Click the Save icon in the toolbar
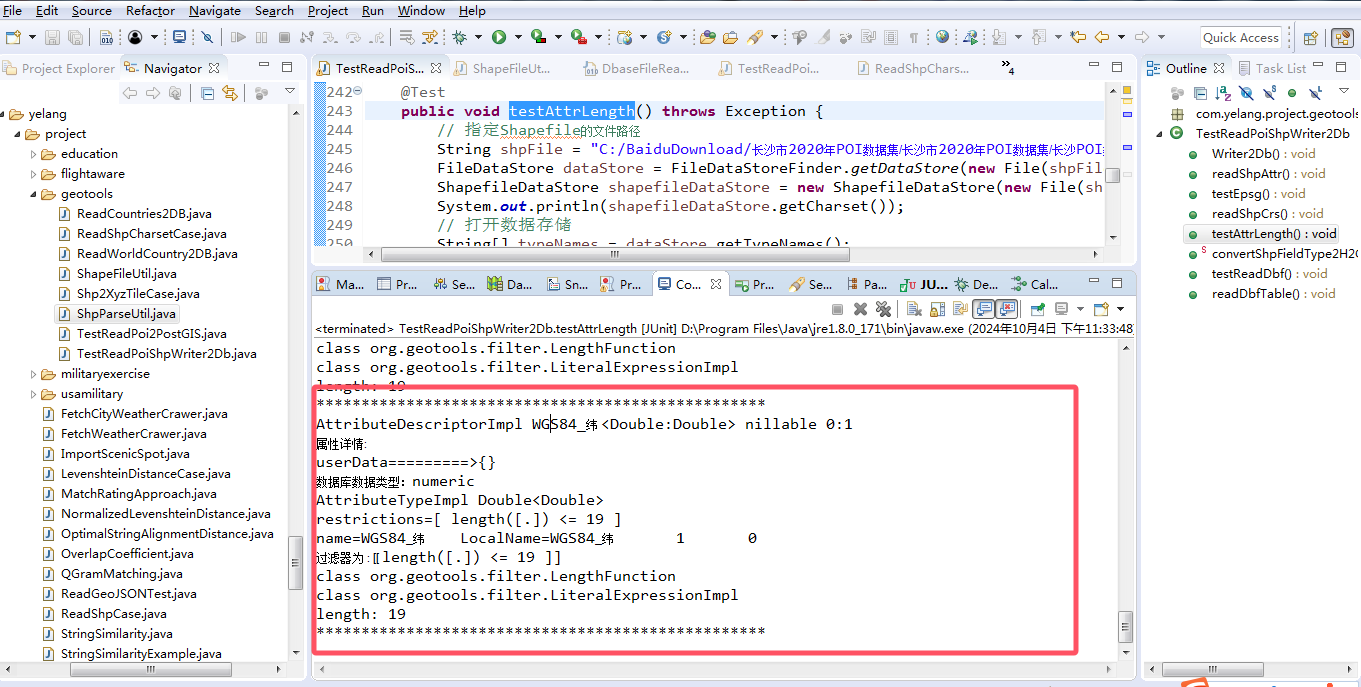Image resolution: width=1361 pixels, height=687 pixels. coord(52,37)
